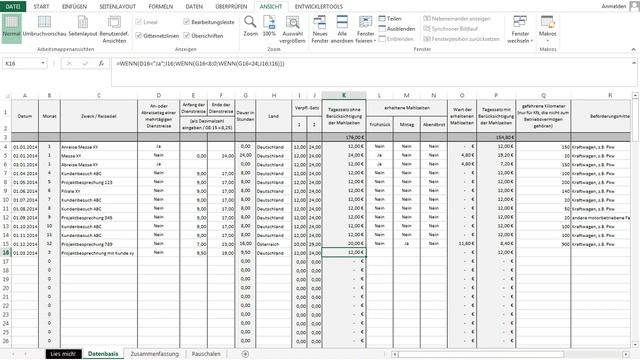This screenshot has height=360, width=640.
Task: Click the Tagessatz ohne Berücksichtigung header
Action: click(344, 116)
